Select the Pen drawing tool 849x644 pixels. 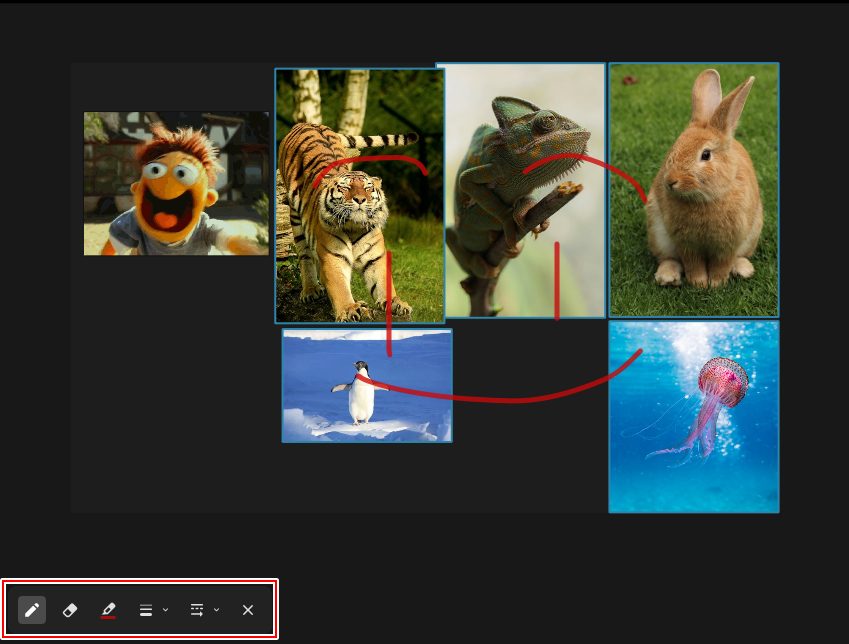click(32, 610)
